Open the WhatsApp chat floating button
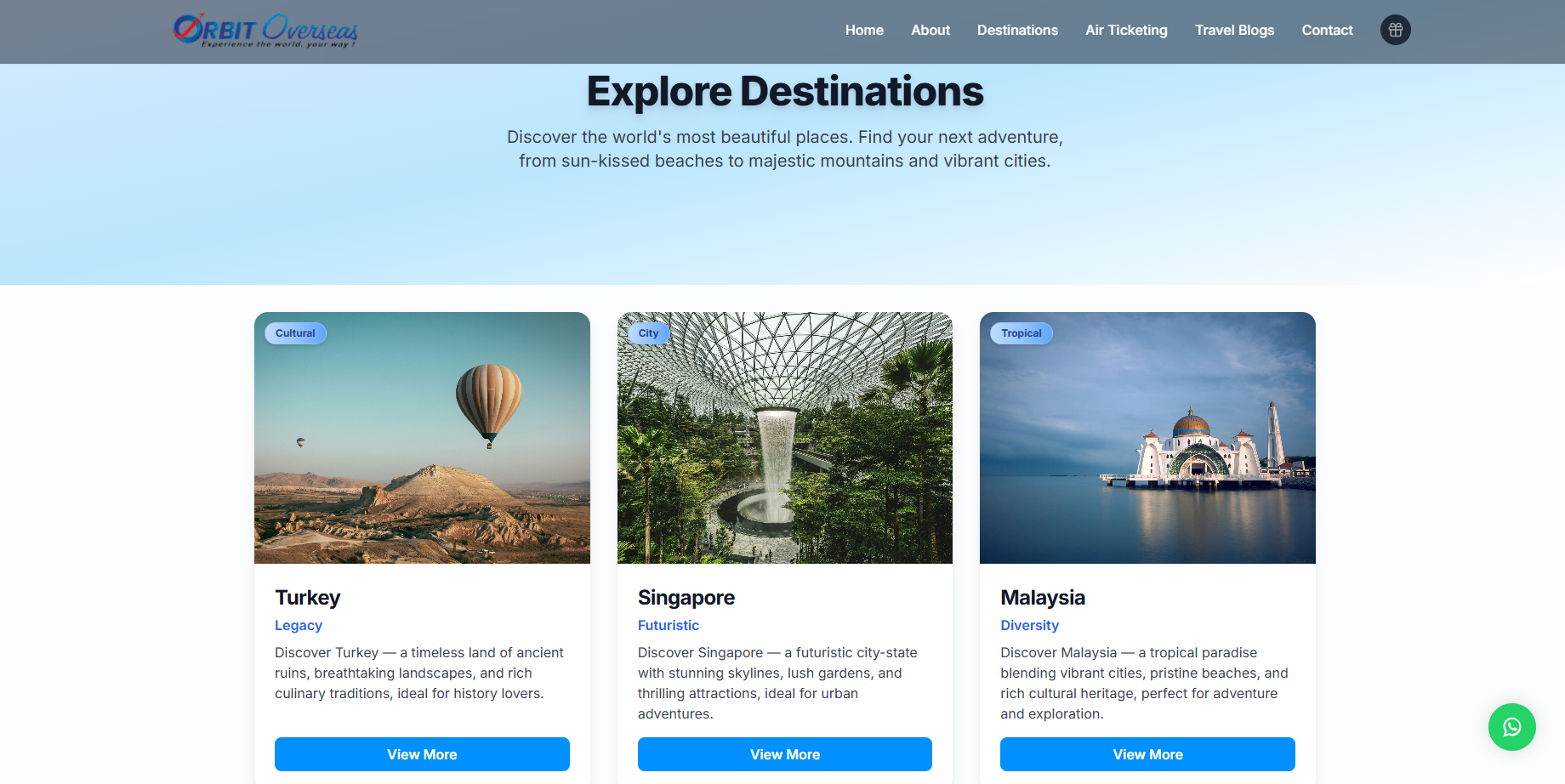Screen dimensions: 1565x784 coord(1511,727)
